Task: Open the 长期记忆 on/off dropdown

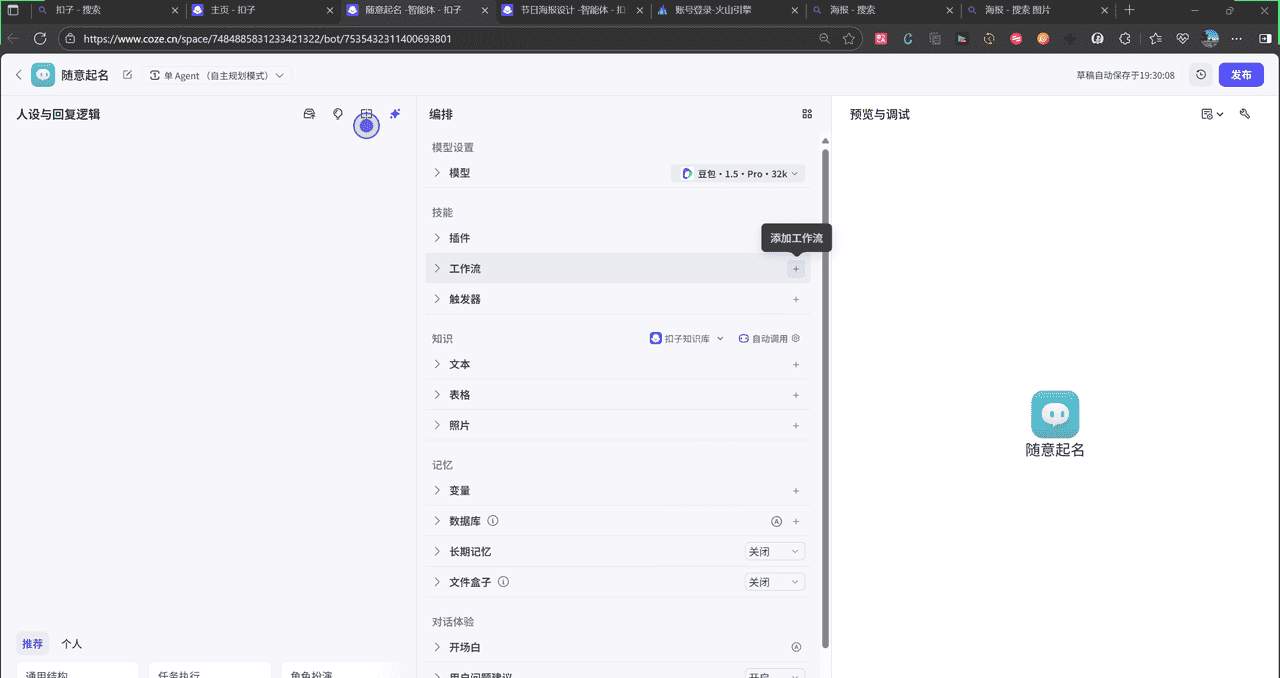Action: [x=775, y=552]
